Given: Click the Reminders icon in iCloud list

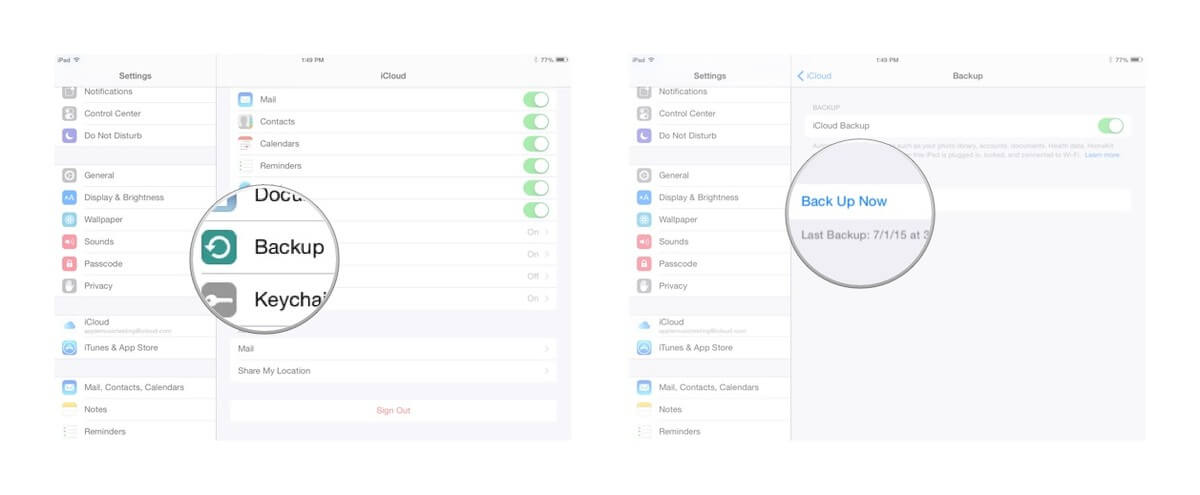Looking at the screenshot, I should 245,166.
